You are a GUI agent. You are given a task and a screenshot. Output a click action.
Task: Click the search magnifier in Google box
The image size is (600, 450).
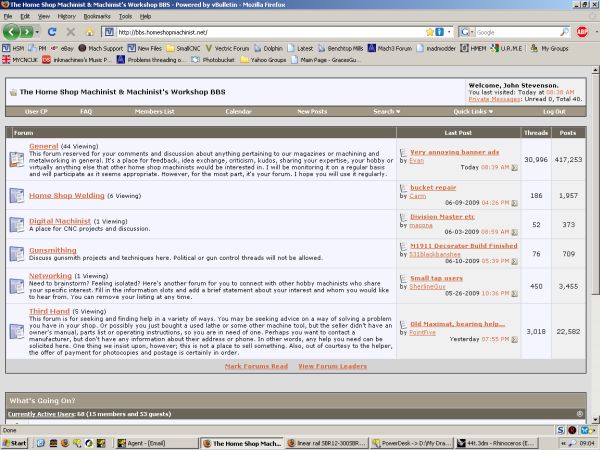[x=564, y=32]
